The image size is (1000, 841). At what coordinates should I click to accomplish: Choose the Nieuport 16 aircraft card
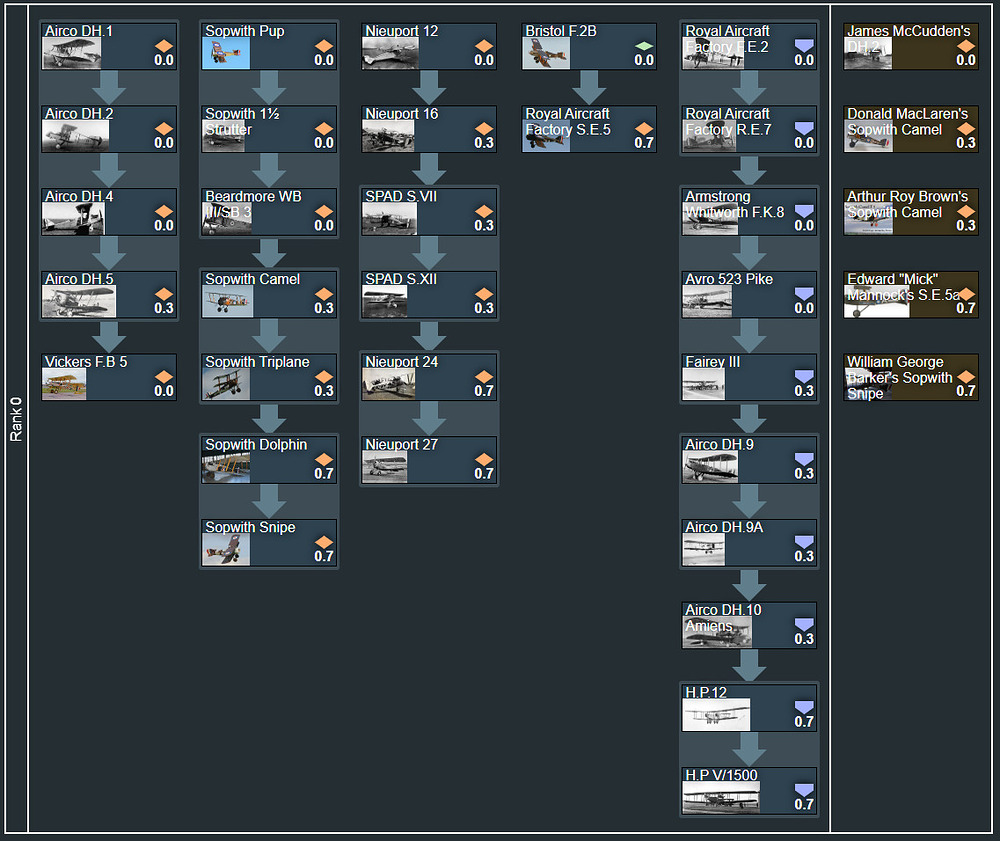[429, 129]
